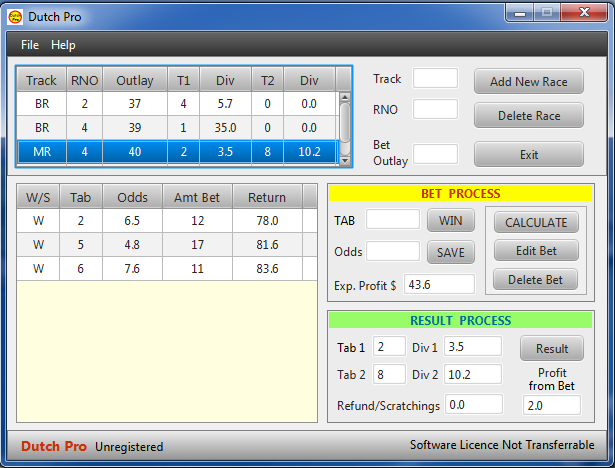The image size is (615, 468).
Task: Open the File menu
Action: tap(30, 45)
